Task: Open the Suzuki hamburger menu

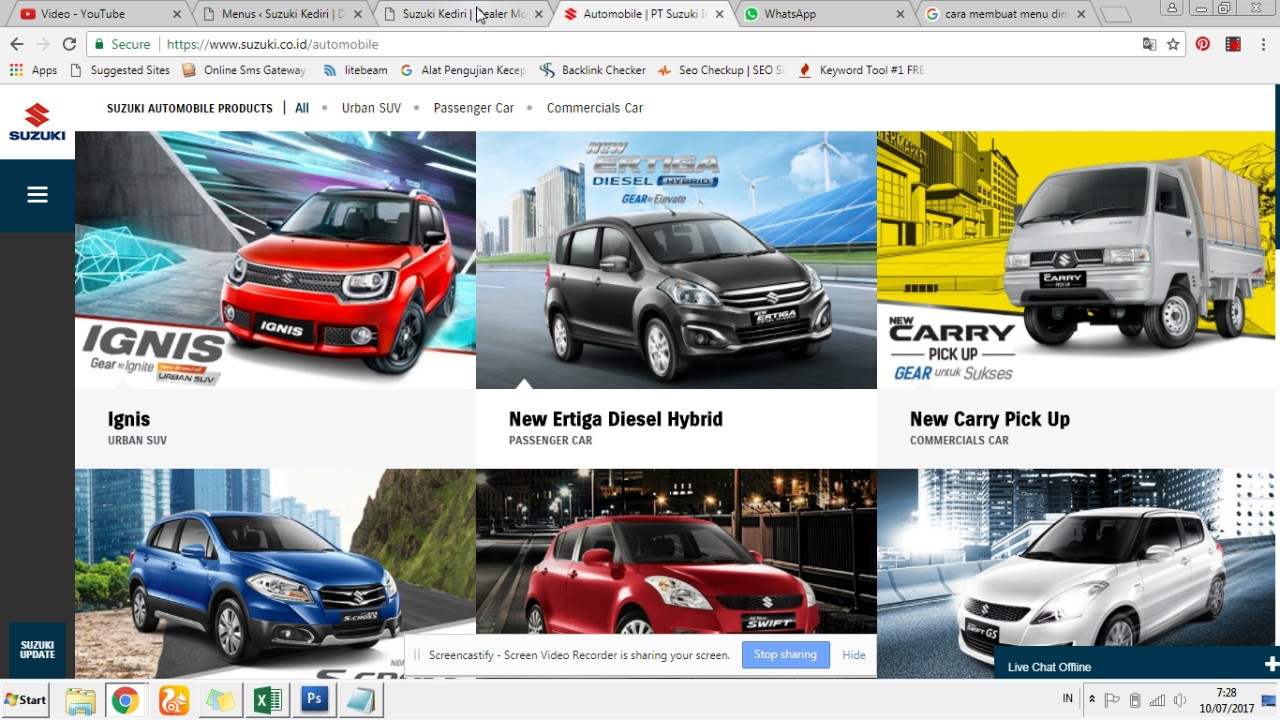Action: point(37,195)
